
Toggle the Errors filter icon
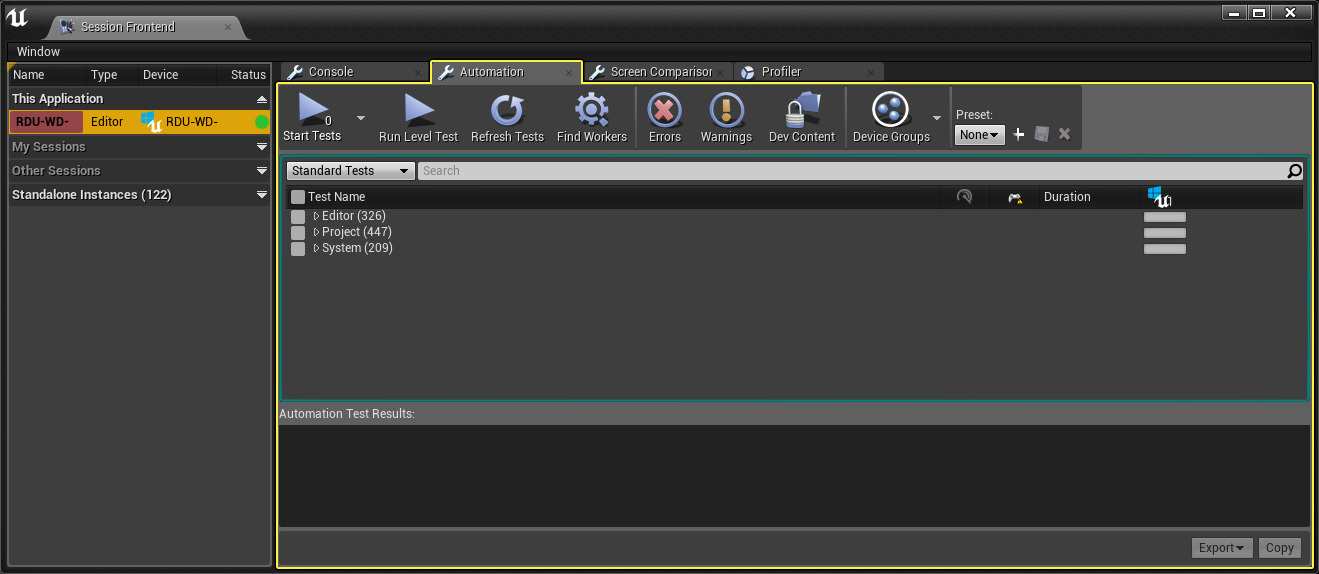[665, 109]
